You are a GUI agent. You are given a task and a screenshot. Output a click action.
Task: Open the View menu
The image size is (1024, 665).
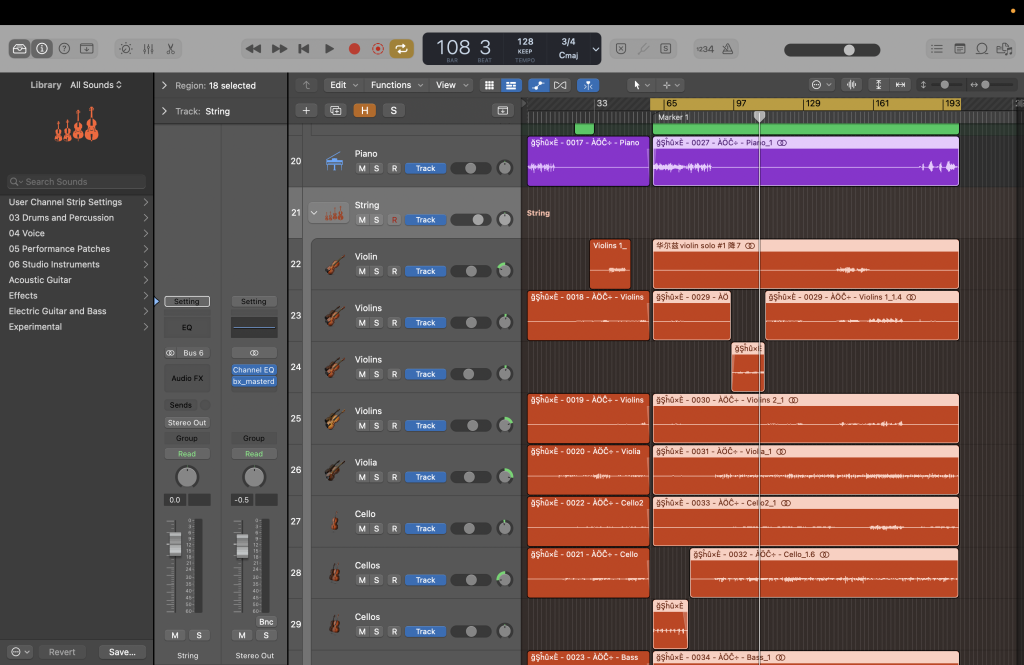452,85
